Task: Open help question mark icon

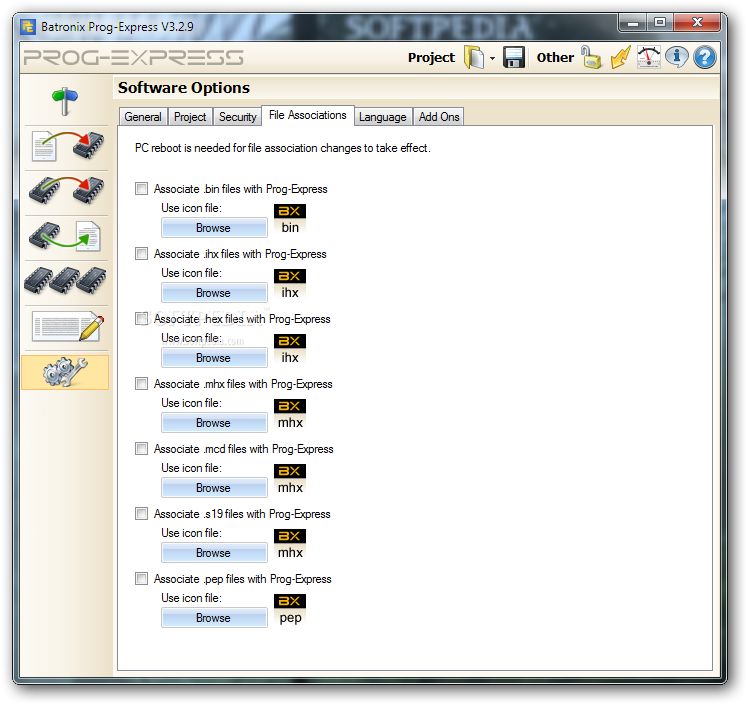Action: pos(705,57)
